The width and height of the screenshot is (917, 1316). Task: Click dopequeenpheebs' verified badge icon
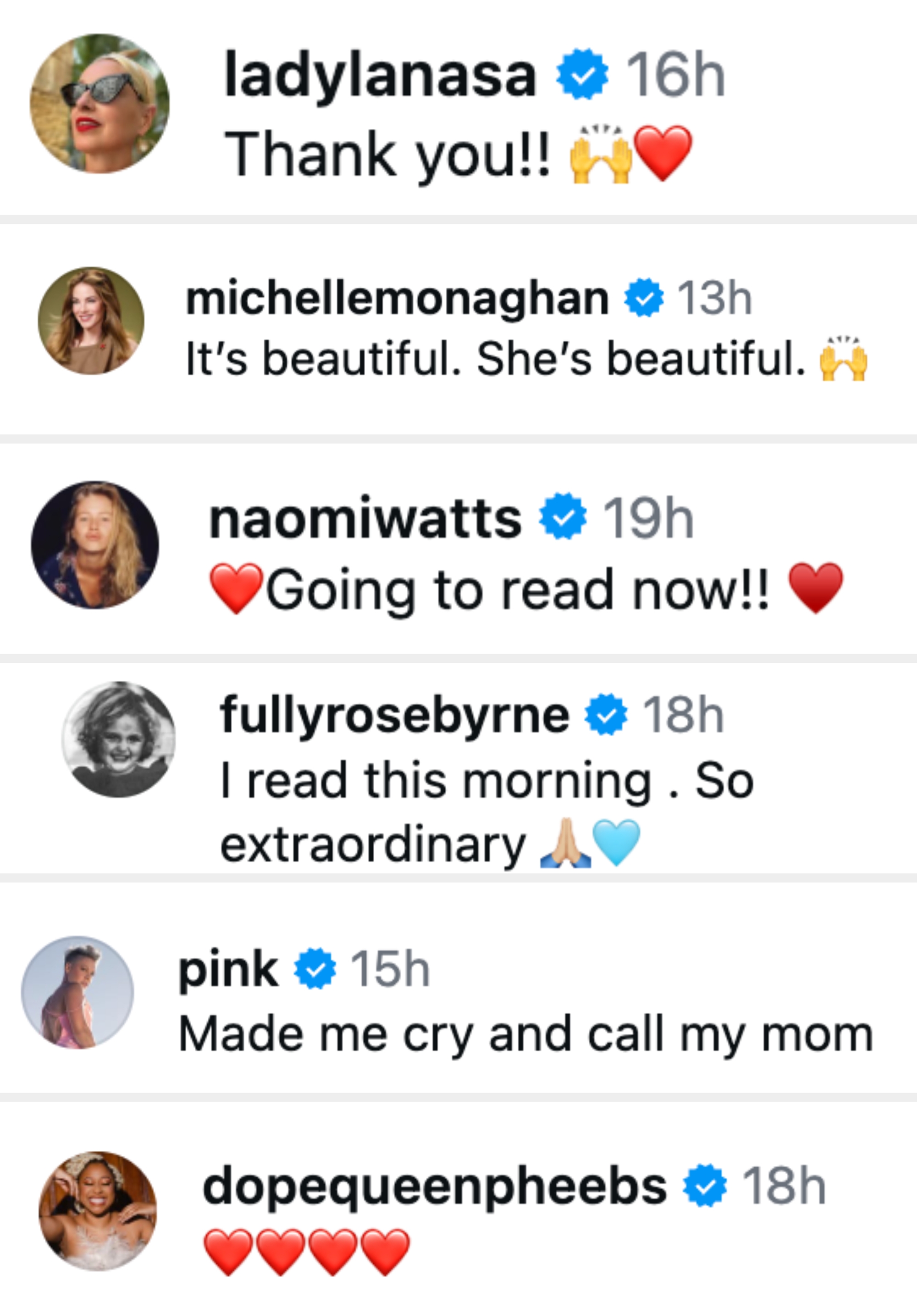[705, 1185]
